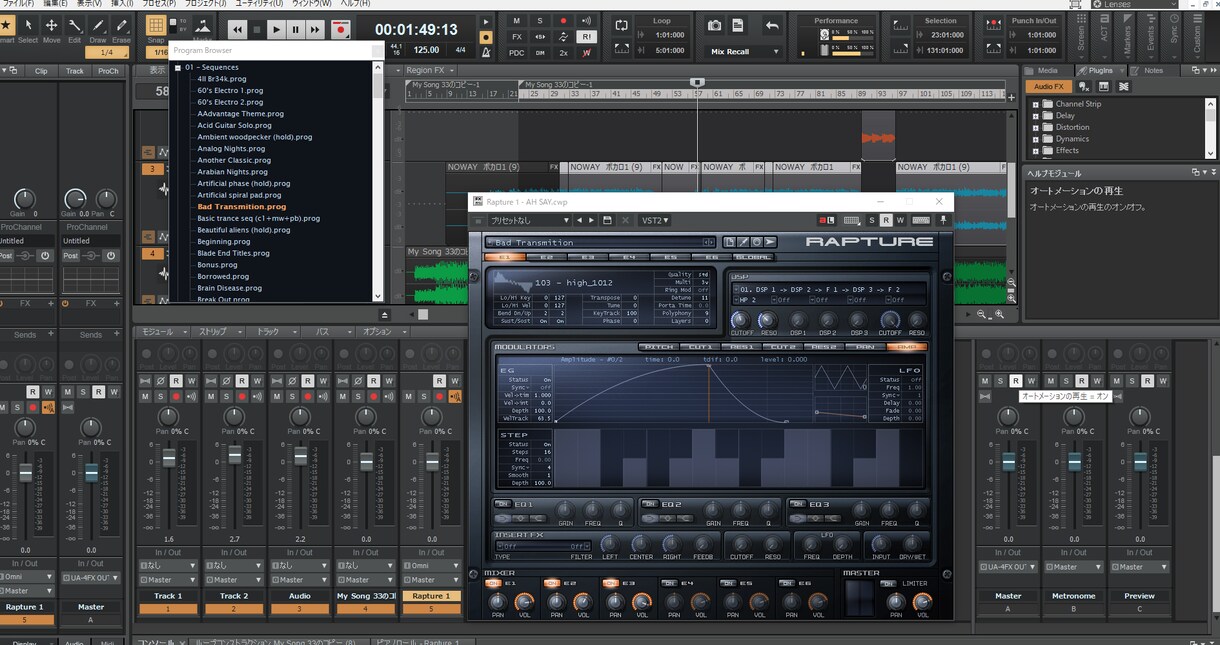Open the Mix Recall dropdown
The height and width of the screenshot is (645, 1220).
744,51
